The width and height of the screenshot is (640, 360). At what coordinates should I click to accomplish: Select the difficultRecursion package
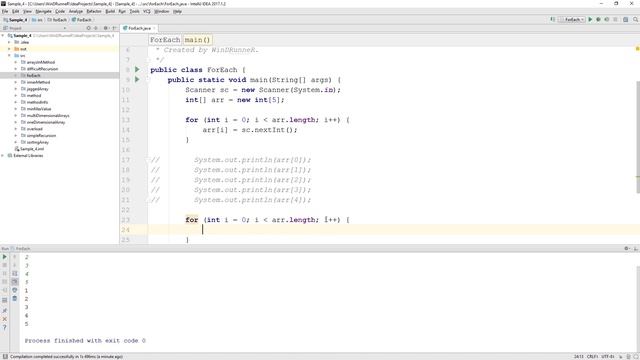42,69
